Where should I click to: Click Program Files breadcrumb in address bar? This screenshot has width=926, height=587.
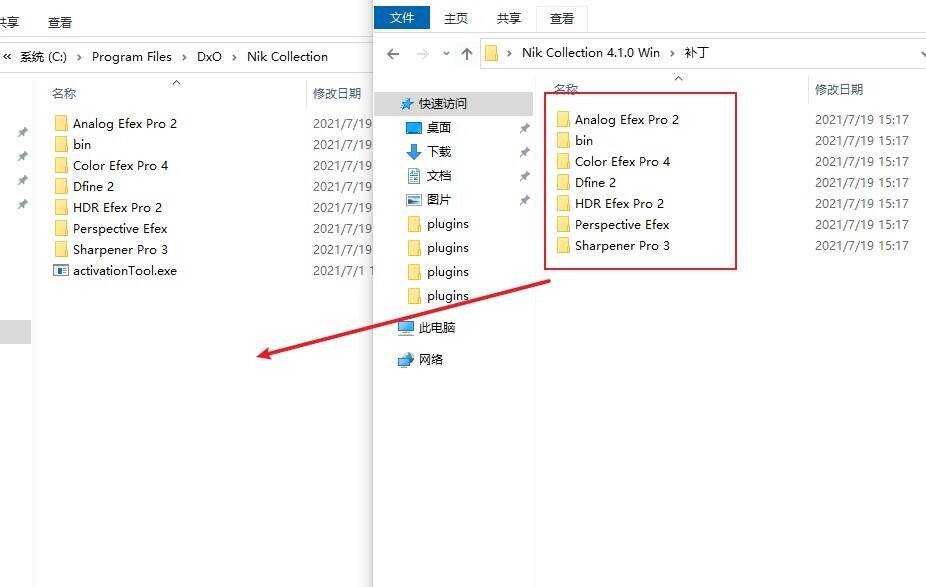131,57
